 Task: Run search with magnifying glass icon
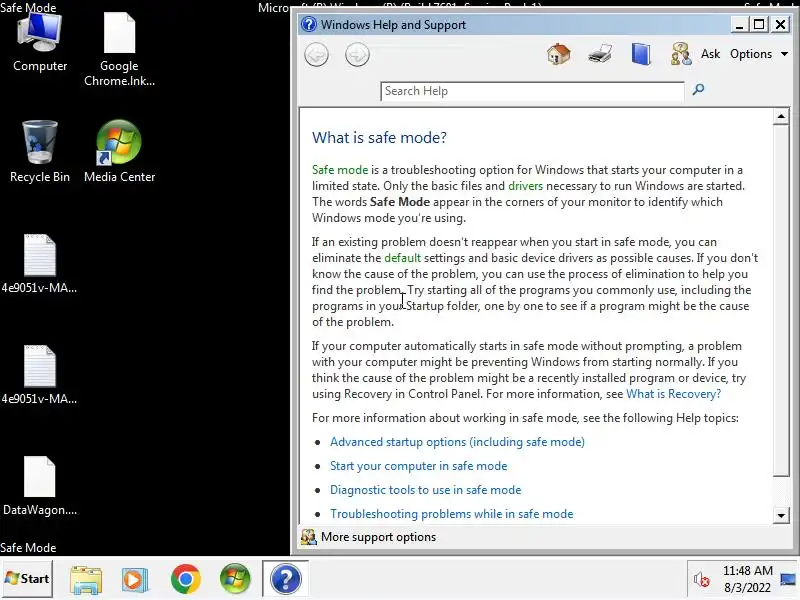point(698,90)
